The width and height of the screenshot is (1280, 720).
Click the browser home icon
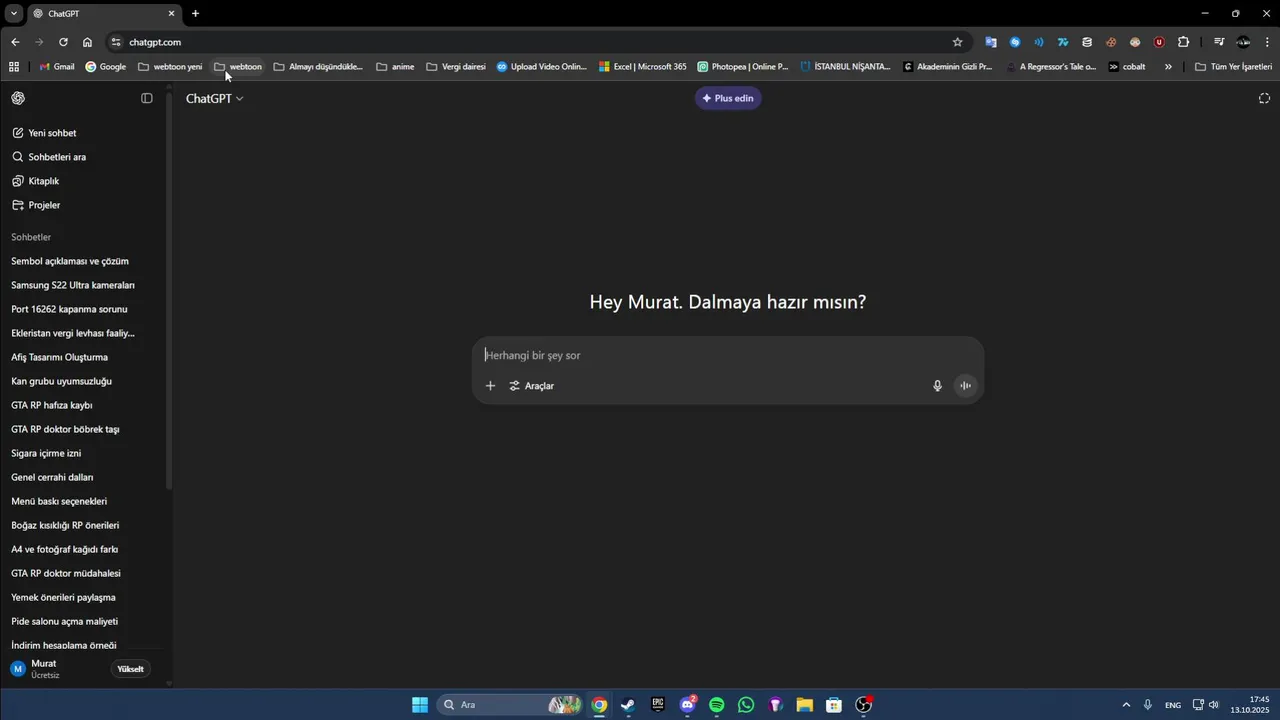[87, 42]
